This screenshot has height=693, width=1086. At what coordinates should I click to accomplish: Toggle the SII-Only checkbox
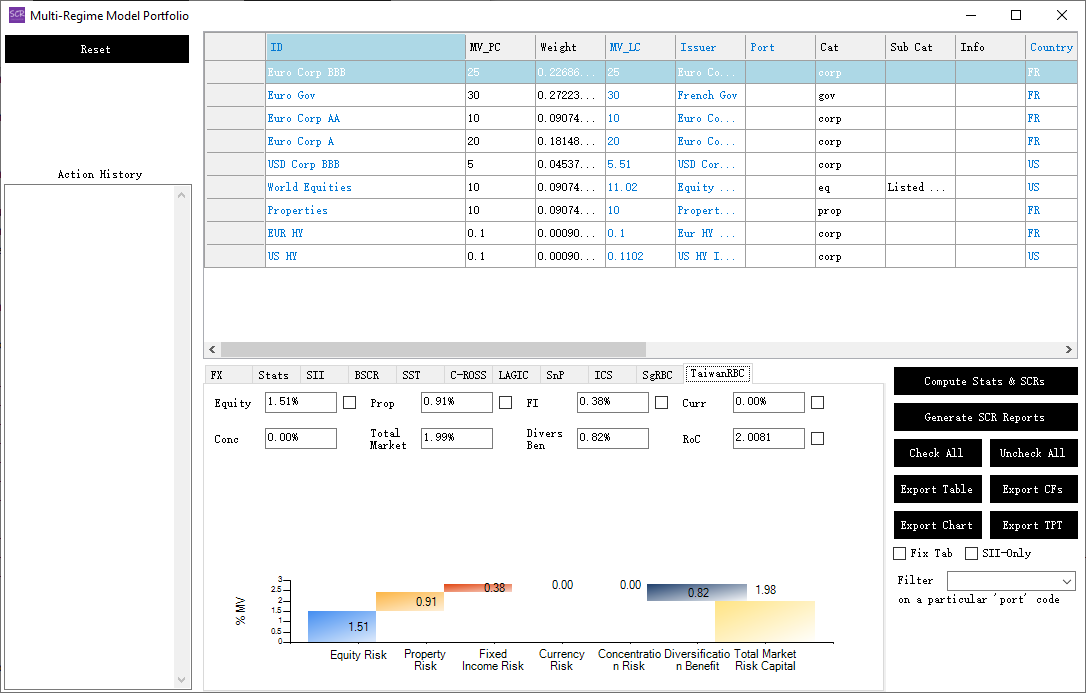[x=971, y=553]
